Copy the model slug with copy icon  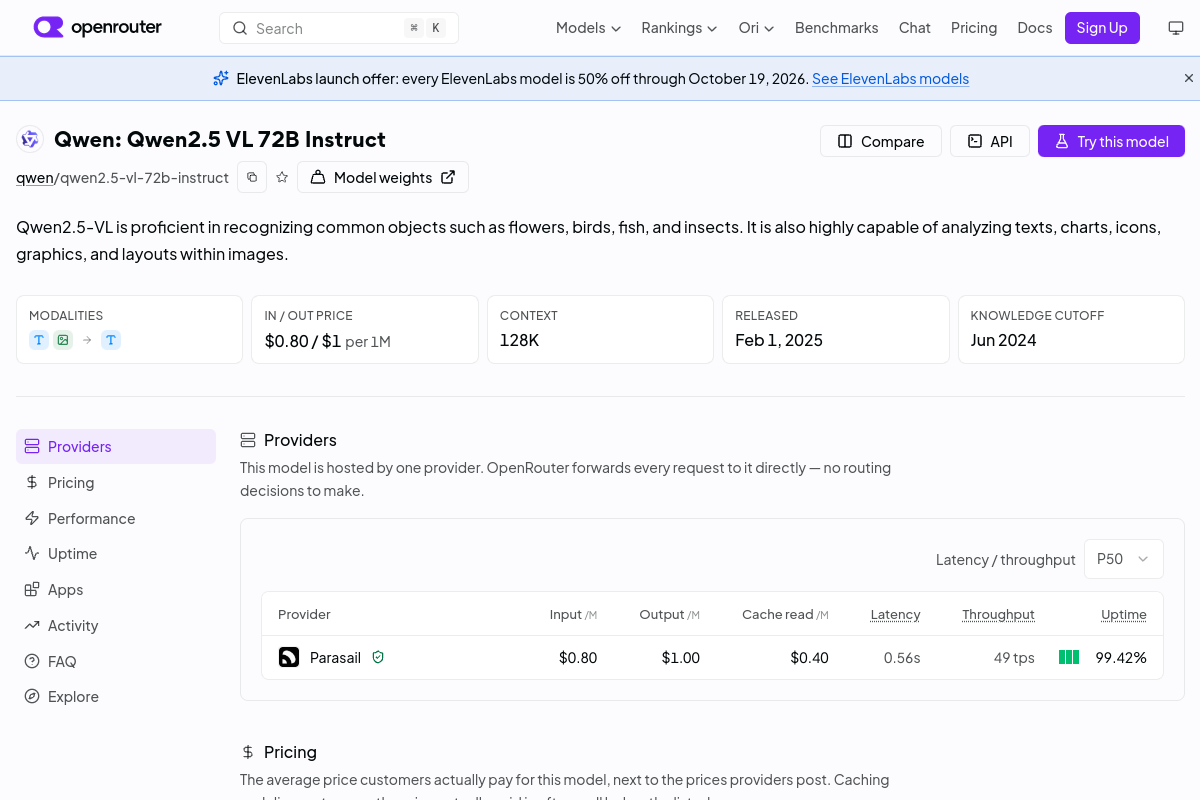pyautogui.click(x=252, y=177)
